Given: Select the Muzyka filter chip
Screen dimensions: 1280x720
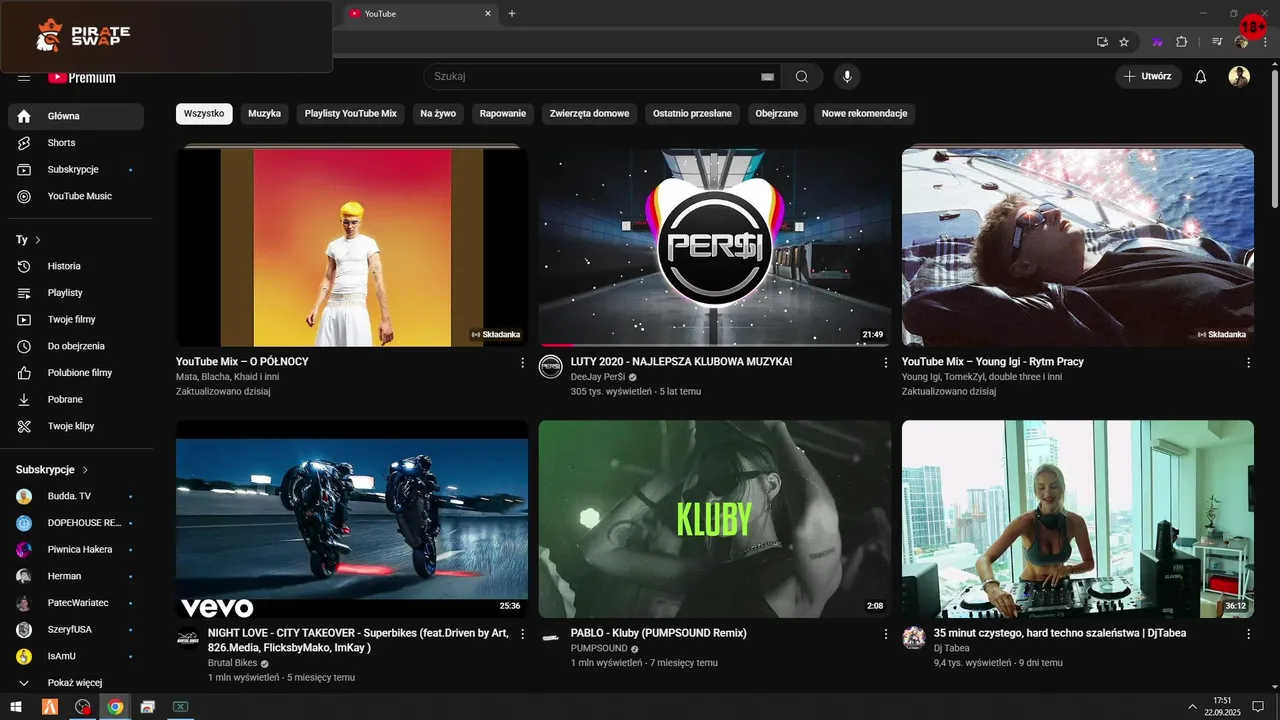Looking at the screenshot, I should 264,114.
